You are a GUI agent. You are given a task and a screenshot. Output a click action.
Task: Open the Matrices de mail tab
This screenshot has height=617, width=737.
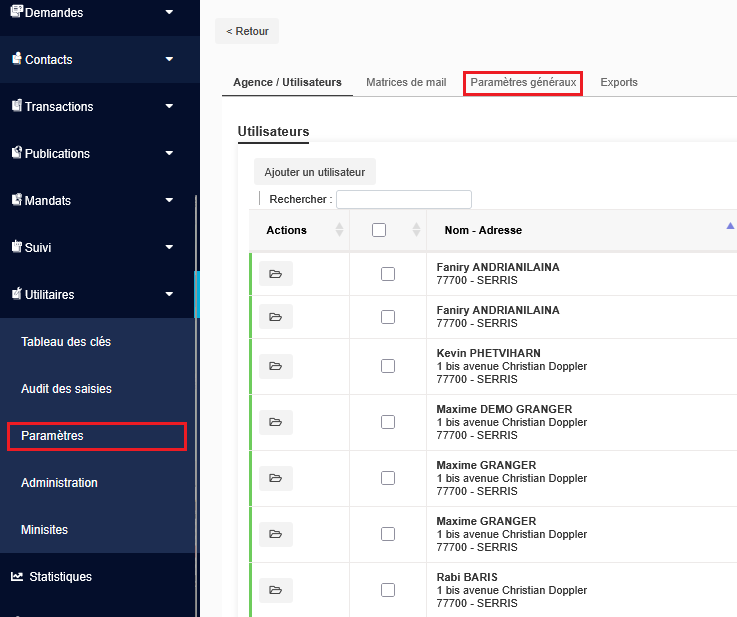click(x=406, y=82)
